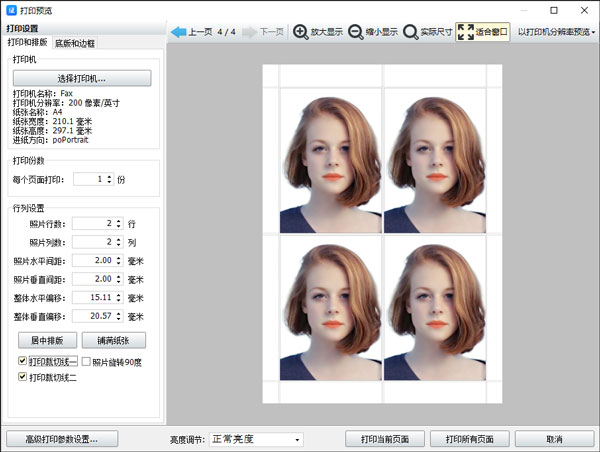
Task: Open 以打印机分辨率预览 dropdown
Action: coord(557,32)
